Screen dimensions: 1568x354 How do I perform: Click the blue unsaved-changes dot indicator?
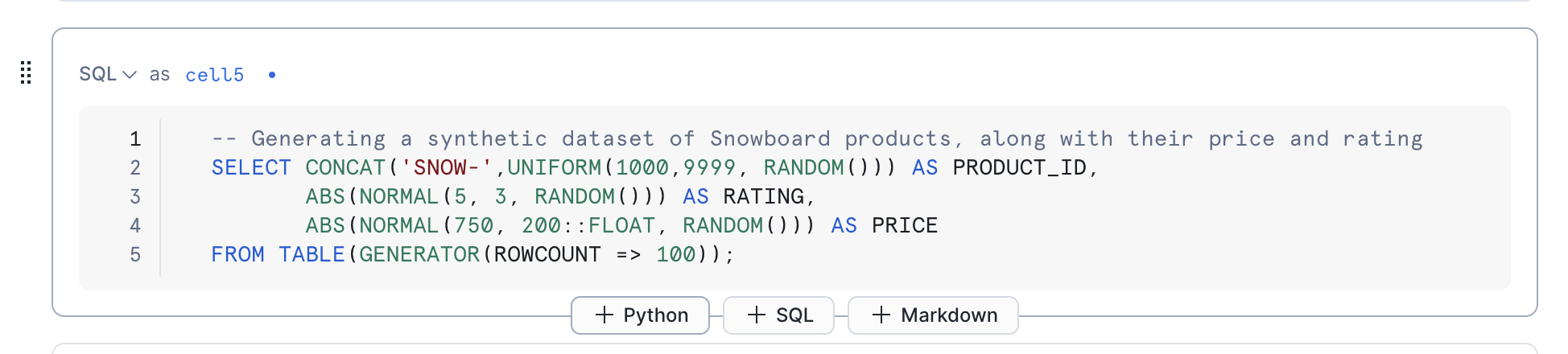click(272, 75)
